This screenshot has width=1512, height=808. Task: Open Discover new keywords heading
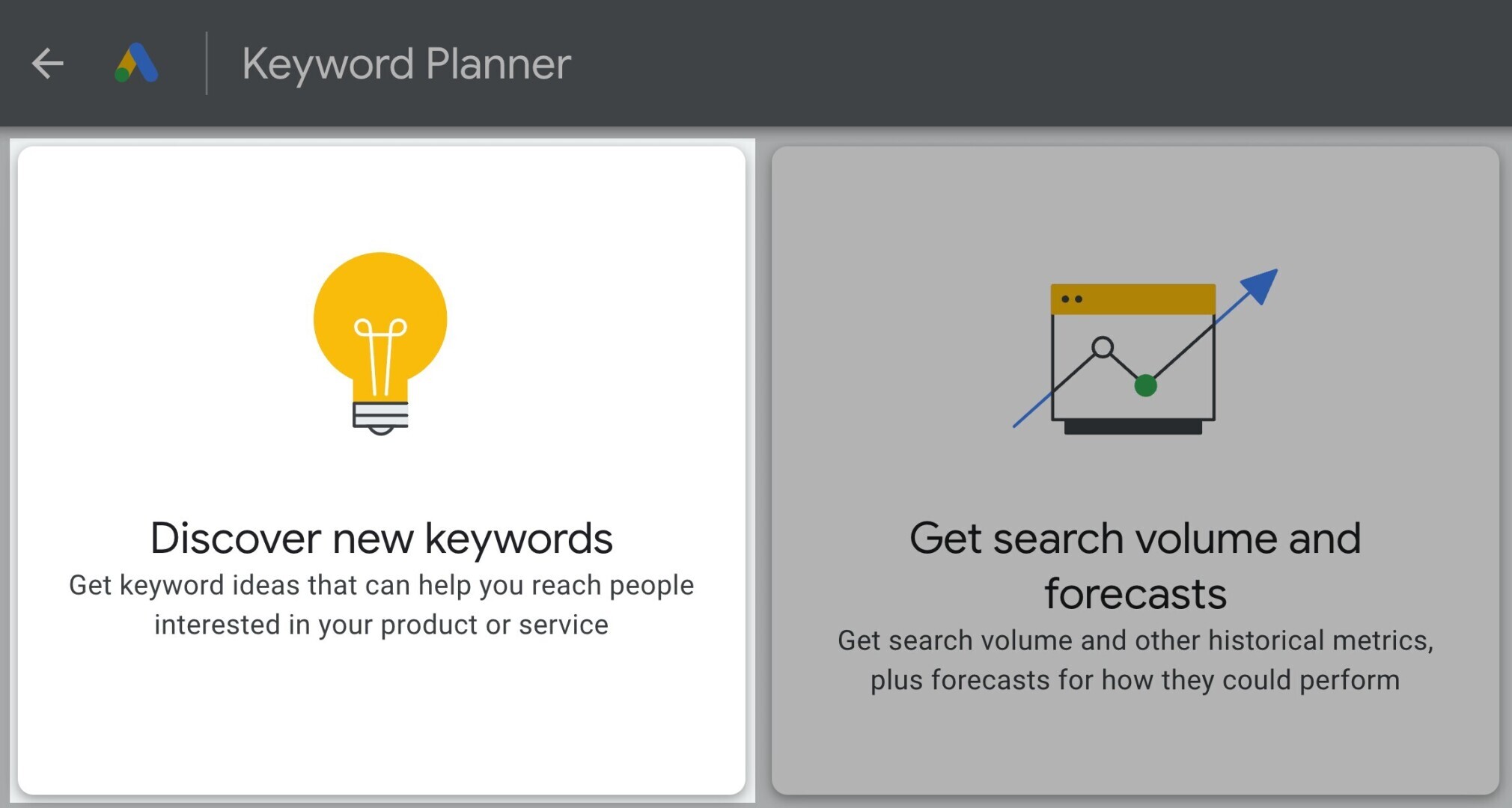coord(382,538)
